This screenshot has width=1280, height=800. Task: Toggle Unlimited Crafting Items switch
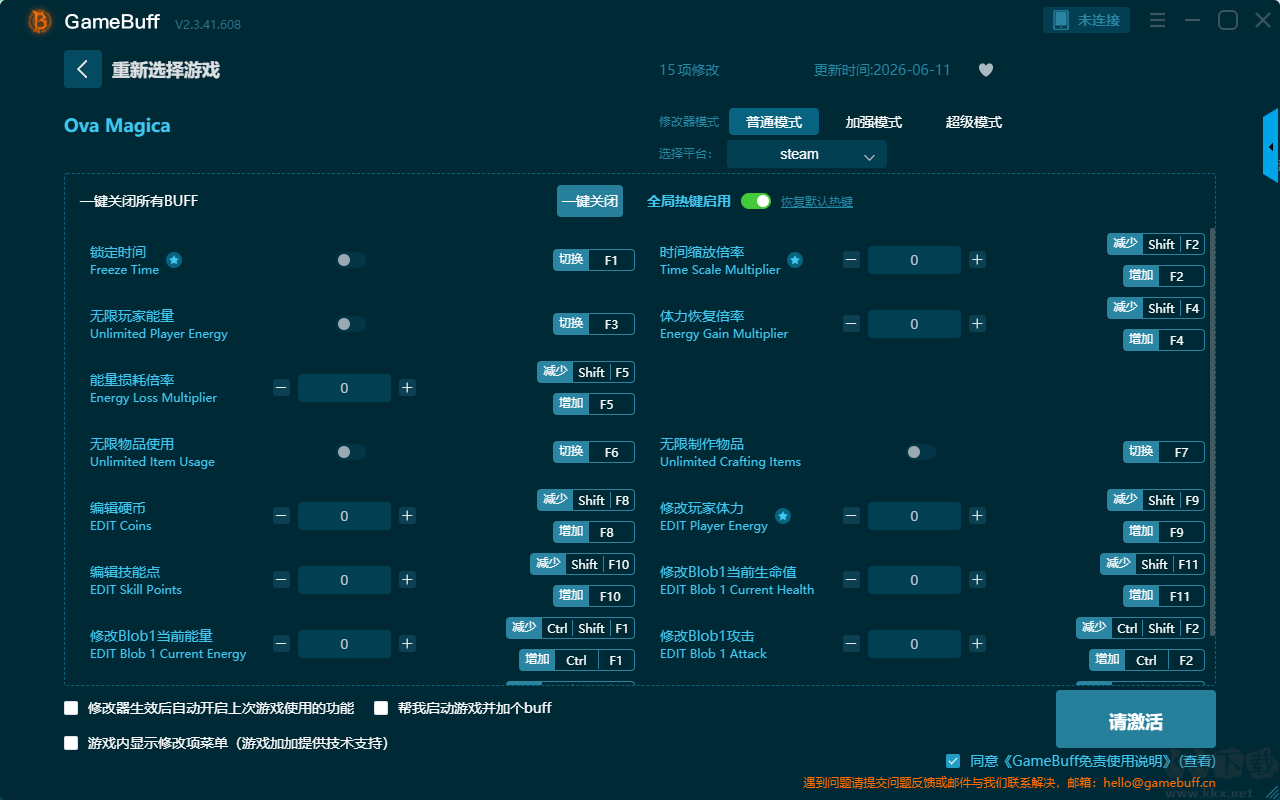(x=921, y=452)
